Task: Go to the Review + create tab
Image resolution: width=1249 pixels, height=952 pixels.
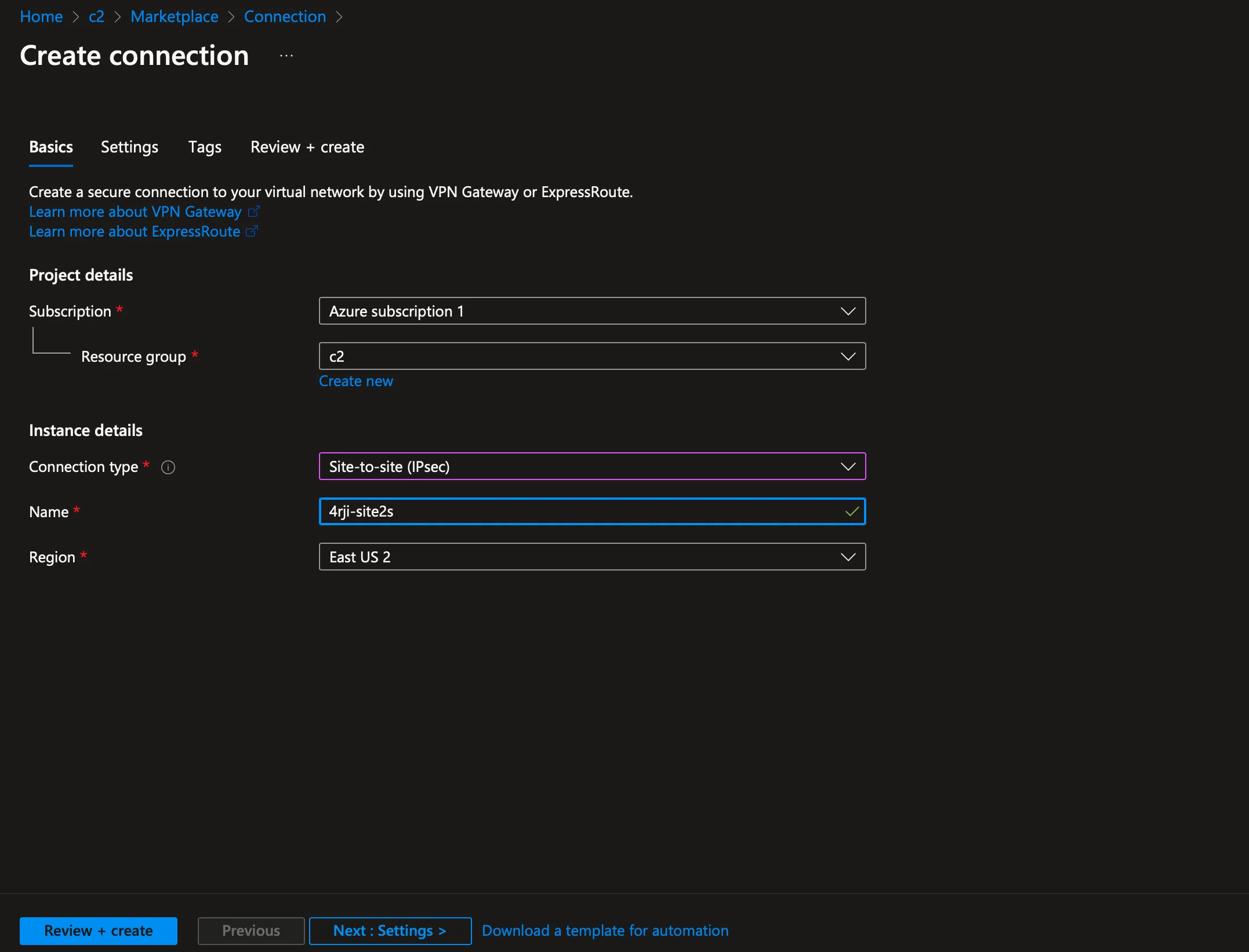Action: coord(307,147)
